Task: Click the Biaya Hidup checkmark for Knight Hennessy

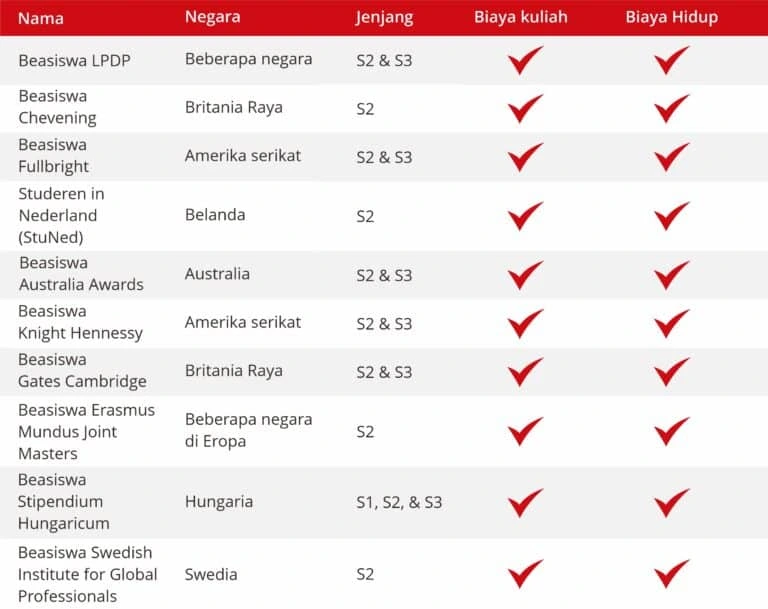Action: pos(672,323)
